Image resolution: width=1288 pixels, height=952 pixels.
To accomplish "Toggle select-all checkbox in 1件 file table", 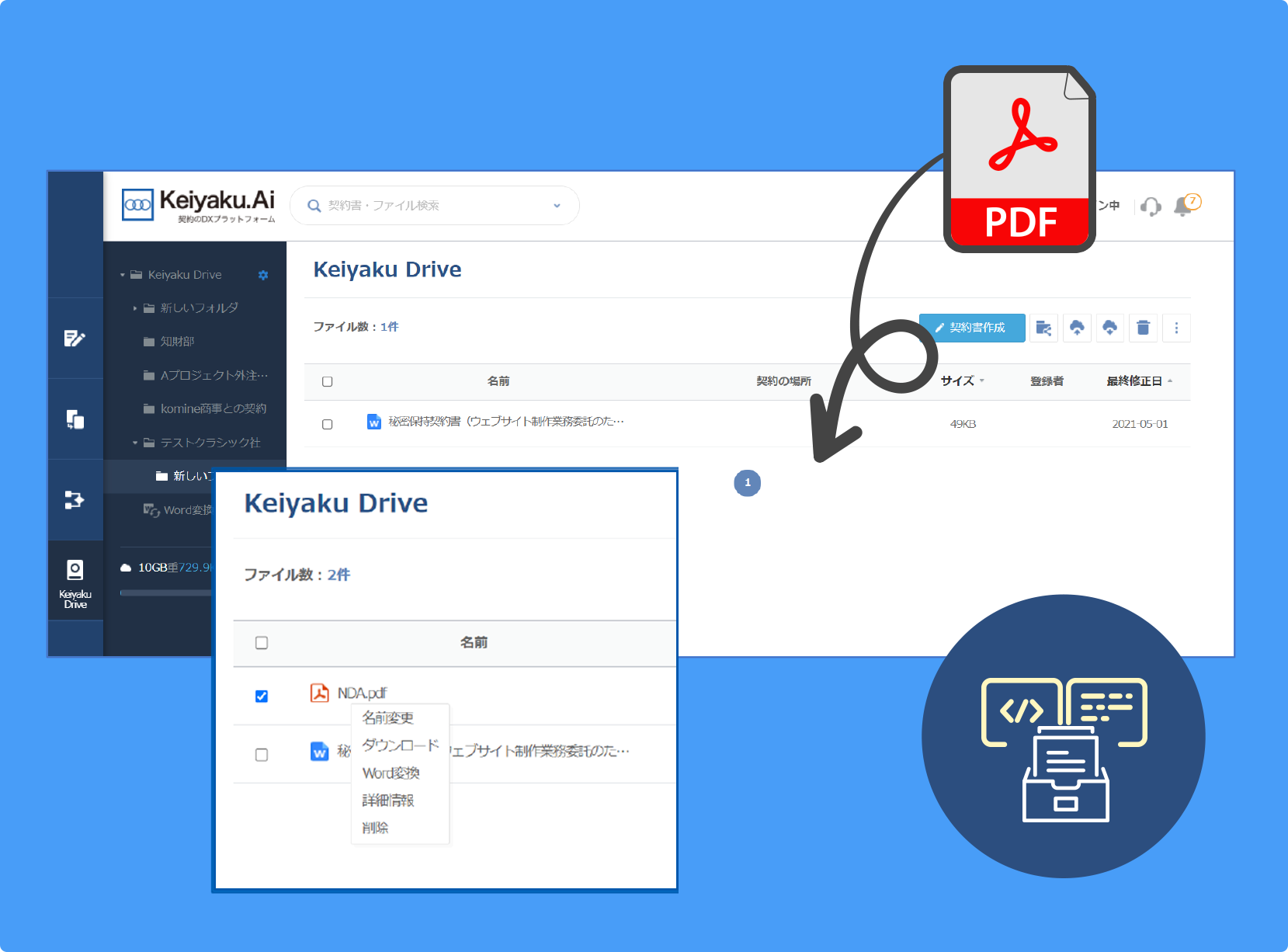I will pyautogui.click(x=327, y=381).
